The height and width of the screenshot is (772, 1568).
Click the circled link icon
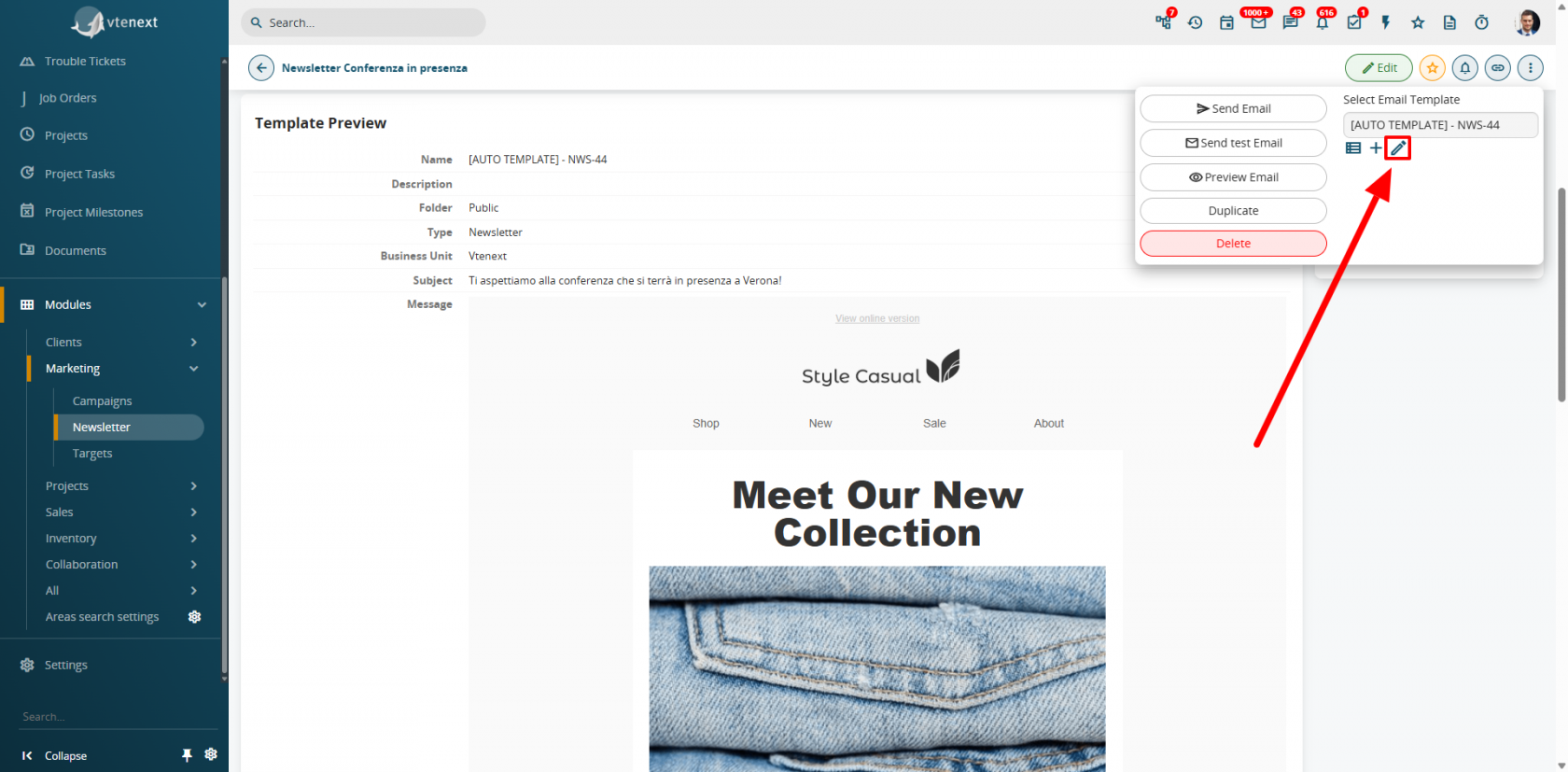[x=1498, y=68]
